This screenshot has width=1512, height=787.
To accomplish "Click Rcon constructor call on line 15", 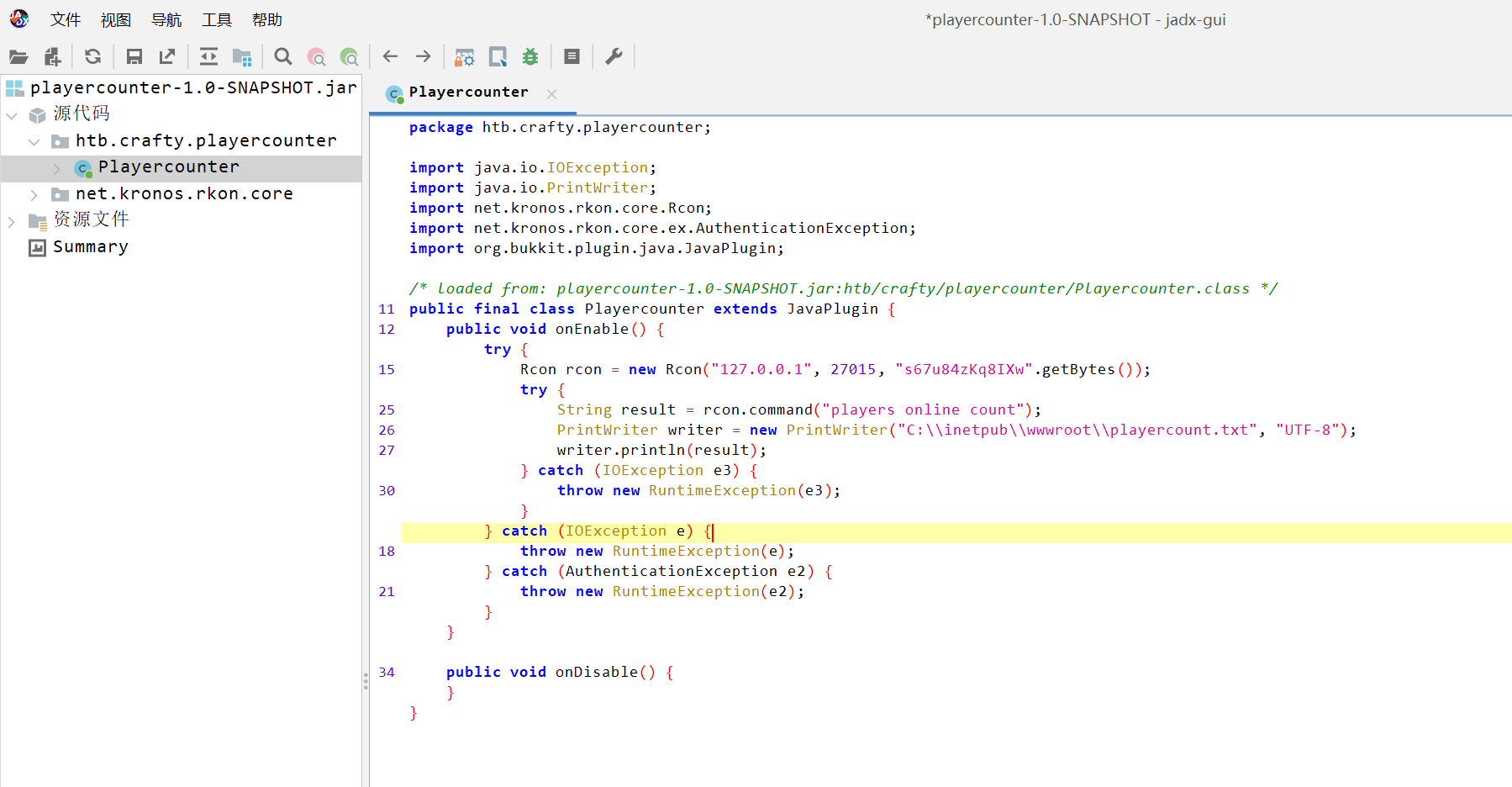I will pyautogui.click(x=683, y=369).
